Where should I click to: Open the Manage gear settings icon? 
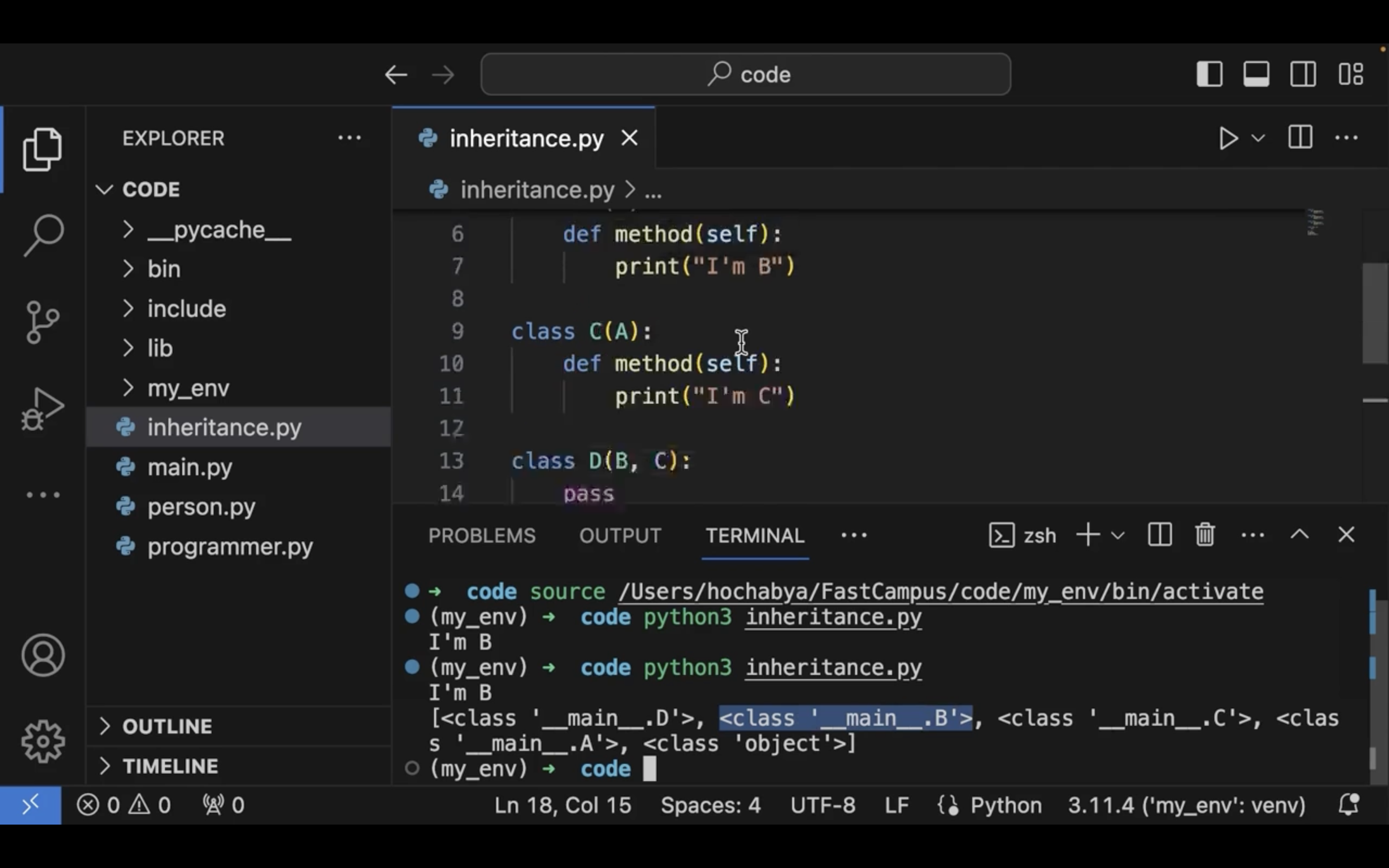click(x=43, y=741)
